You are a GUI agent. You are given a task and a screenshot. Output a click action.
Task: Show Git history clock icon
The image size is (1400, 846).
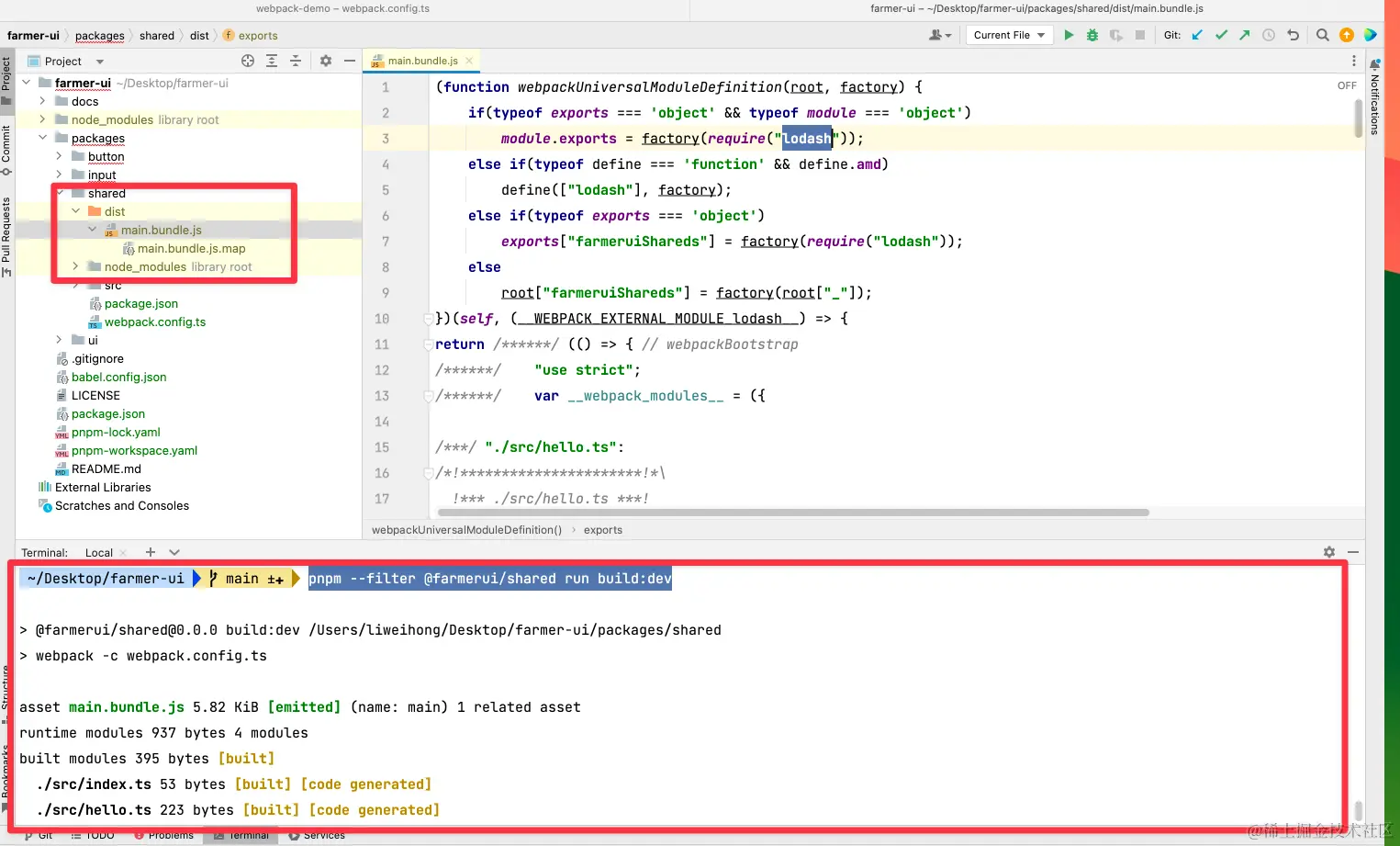point(1269,35)
